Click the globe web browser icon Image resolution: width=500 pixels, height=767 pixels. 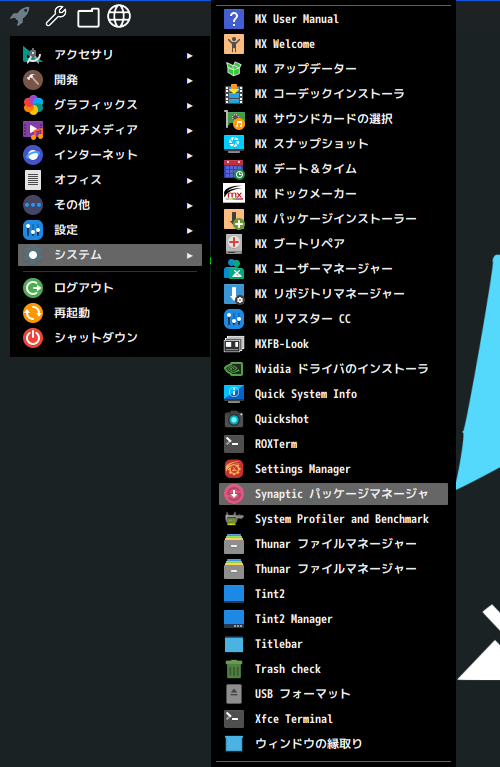(119, 16)
